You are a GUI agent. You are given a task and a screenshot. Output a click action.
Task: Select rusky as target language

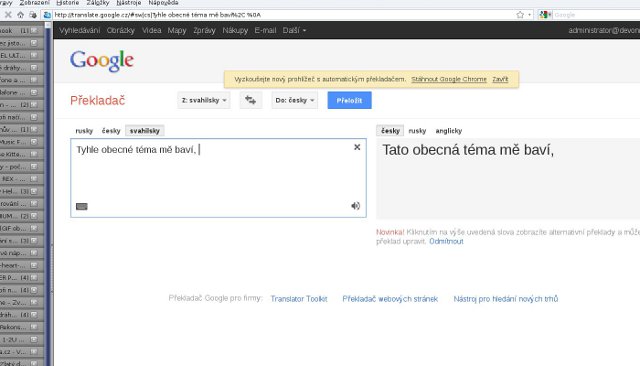pyautogui.click(x=417, y=131)
